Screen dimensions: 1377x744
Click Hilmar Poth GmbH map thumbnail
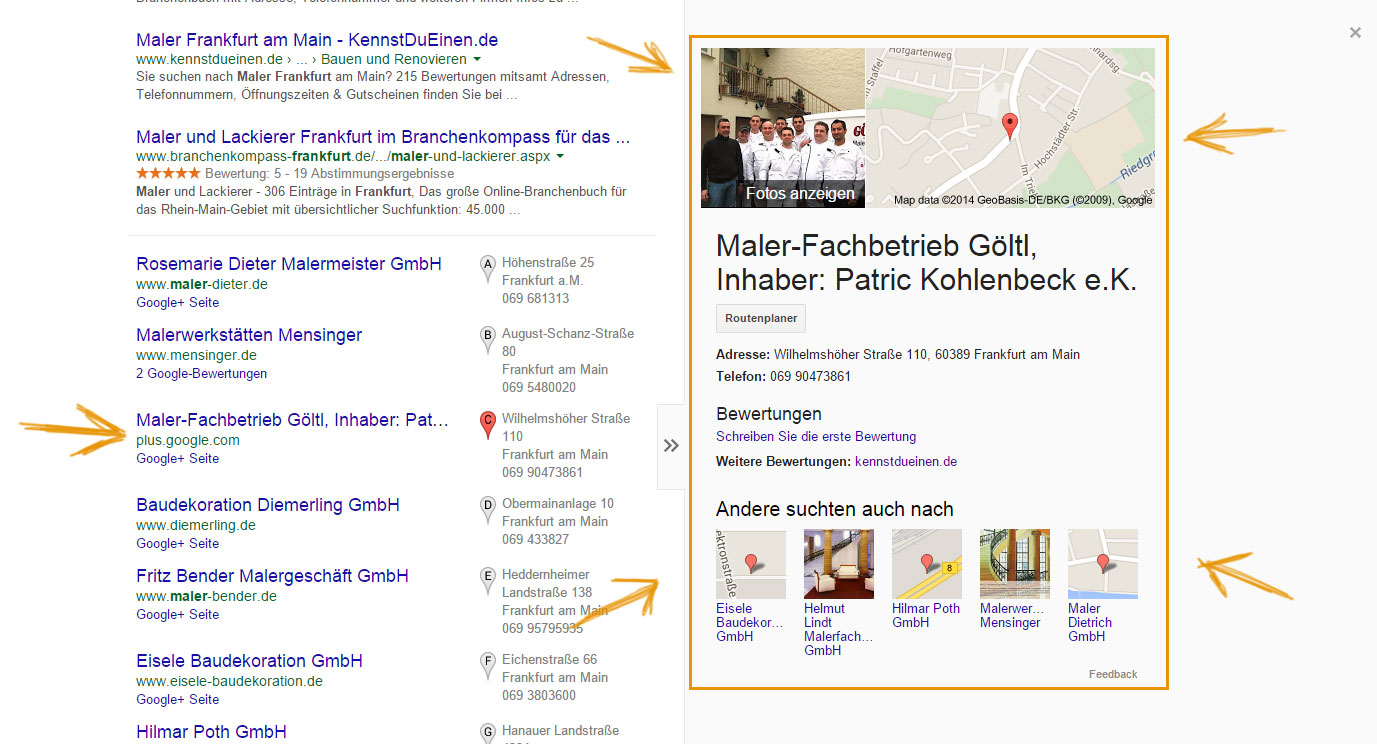click(927, 564)
